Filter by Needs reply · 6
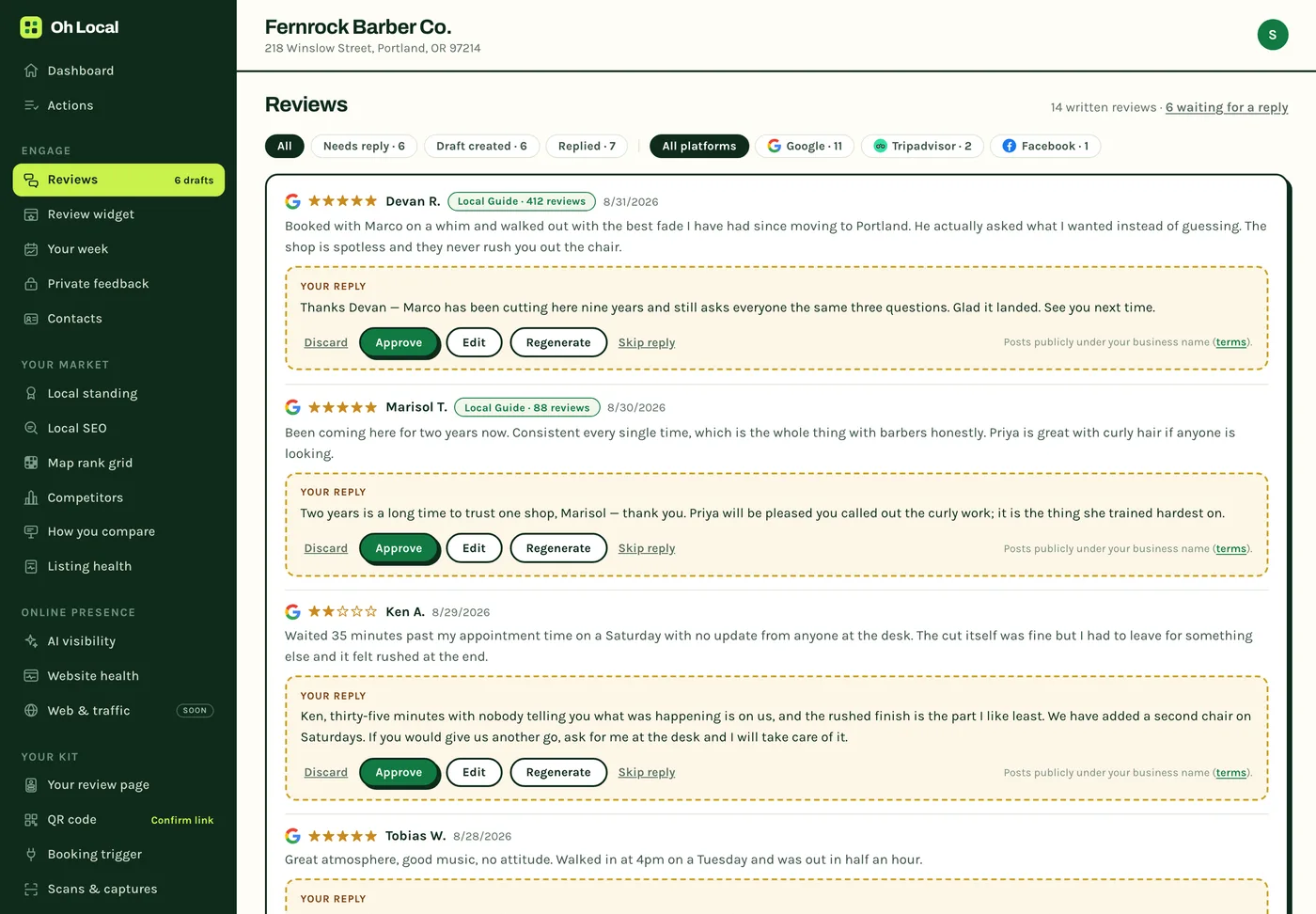Screen dimensions: 1316x914 click(x=364, y=146)
